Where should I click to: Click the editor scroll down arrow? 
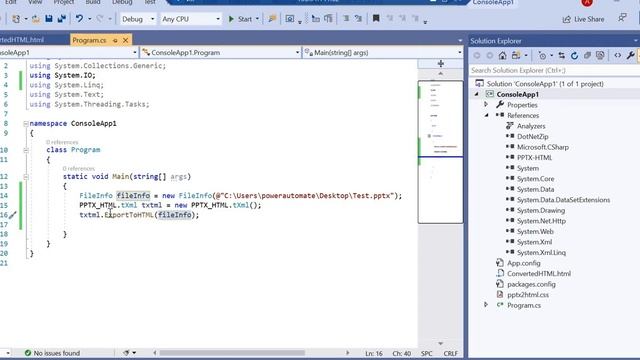coord(440,344)
